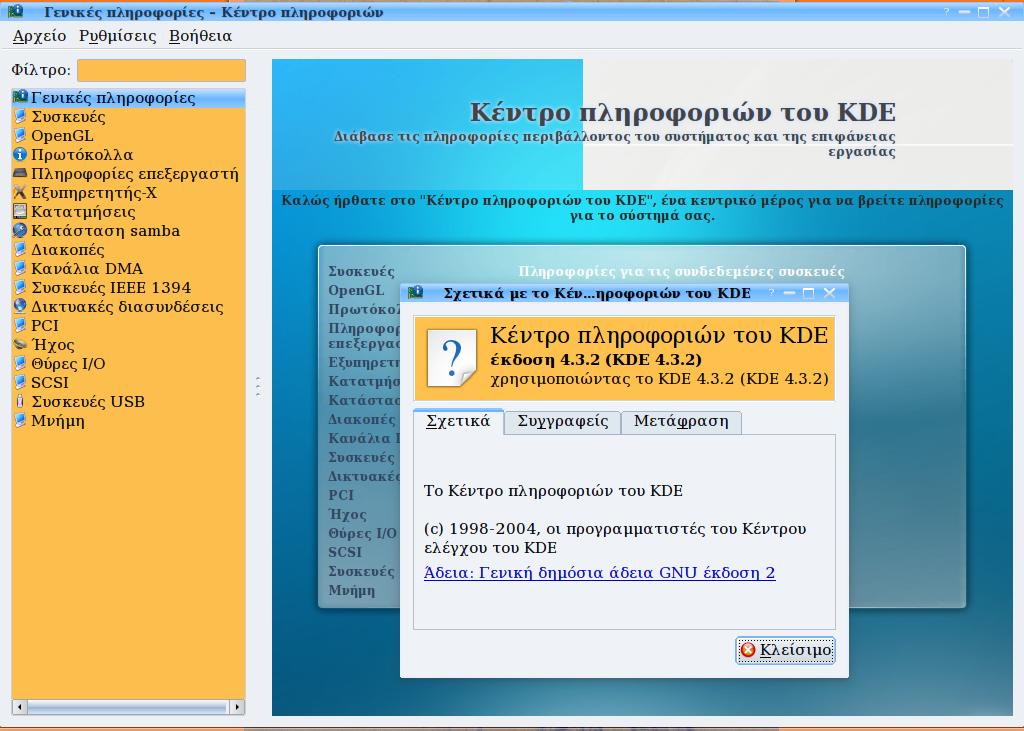Screen dimensions: 1024x731
Task: Click the main window's help question mark button
Action: (x=946, y=12)
